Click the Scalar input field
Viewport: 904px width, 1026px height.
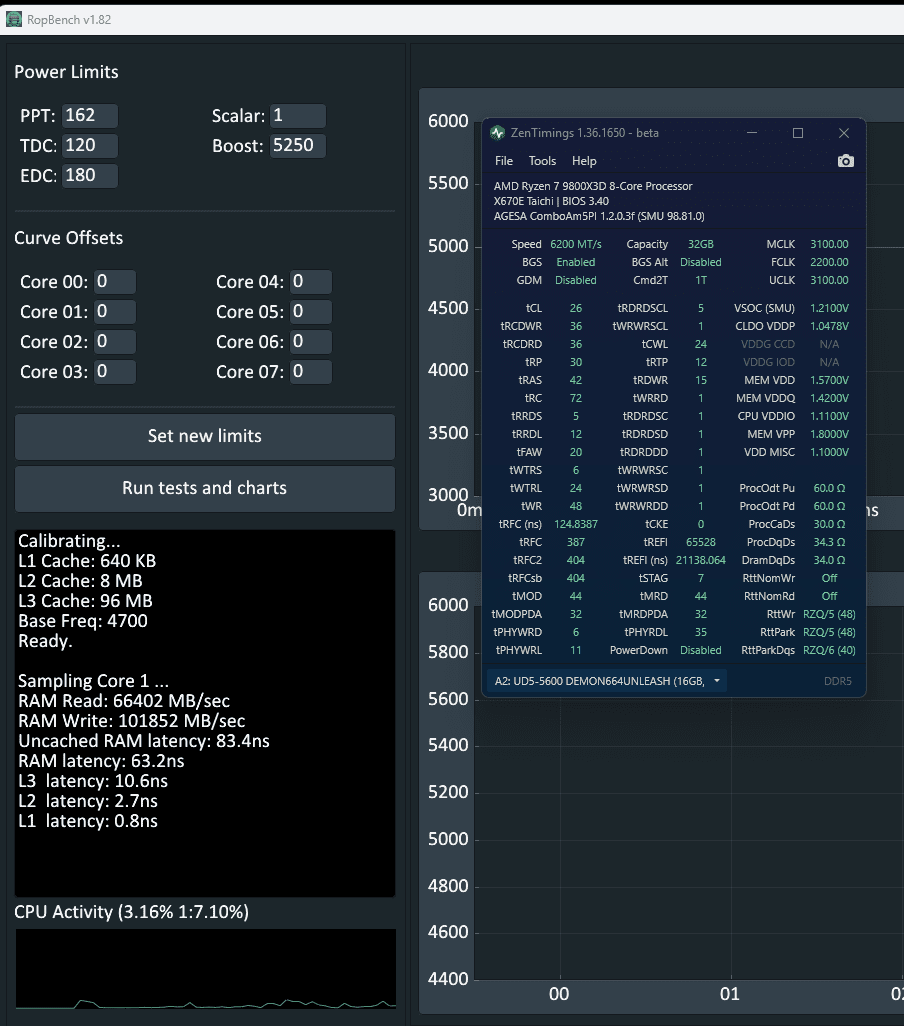point(298,116)
